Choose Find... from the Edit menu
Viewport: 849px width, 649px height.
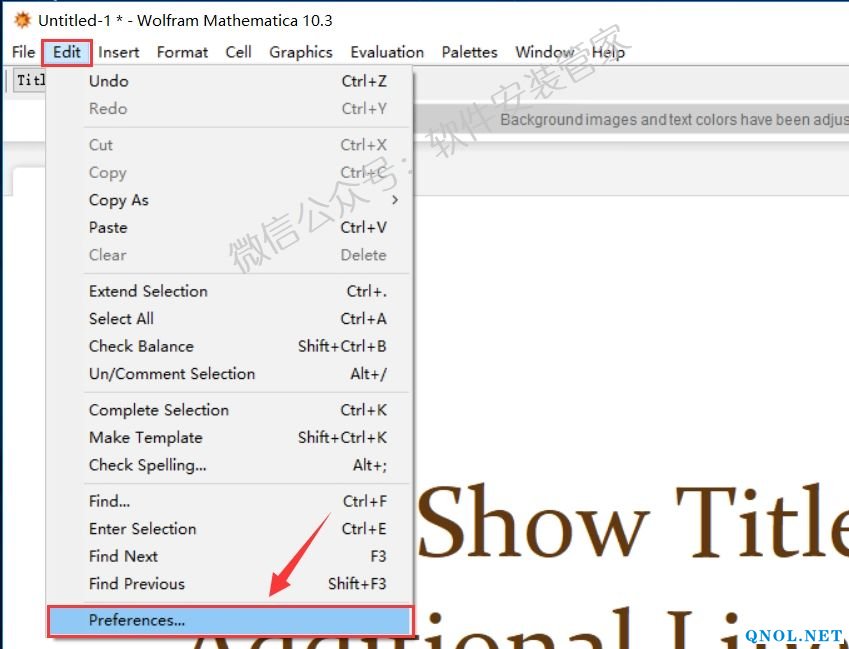tap(109, 501)
